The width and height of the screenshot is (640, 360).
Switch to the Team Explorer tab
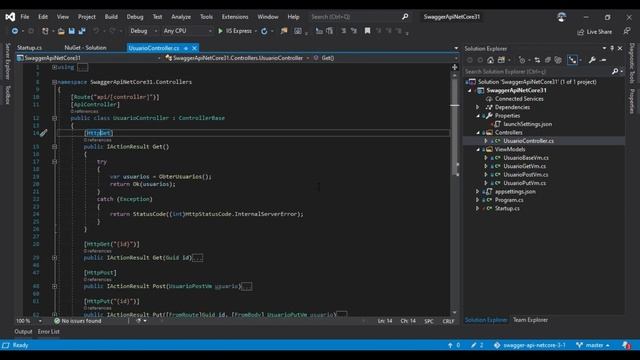(530, 320)
